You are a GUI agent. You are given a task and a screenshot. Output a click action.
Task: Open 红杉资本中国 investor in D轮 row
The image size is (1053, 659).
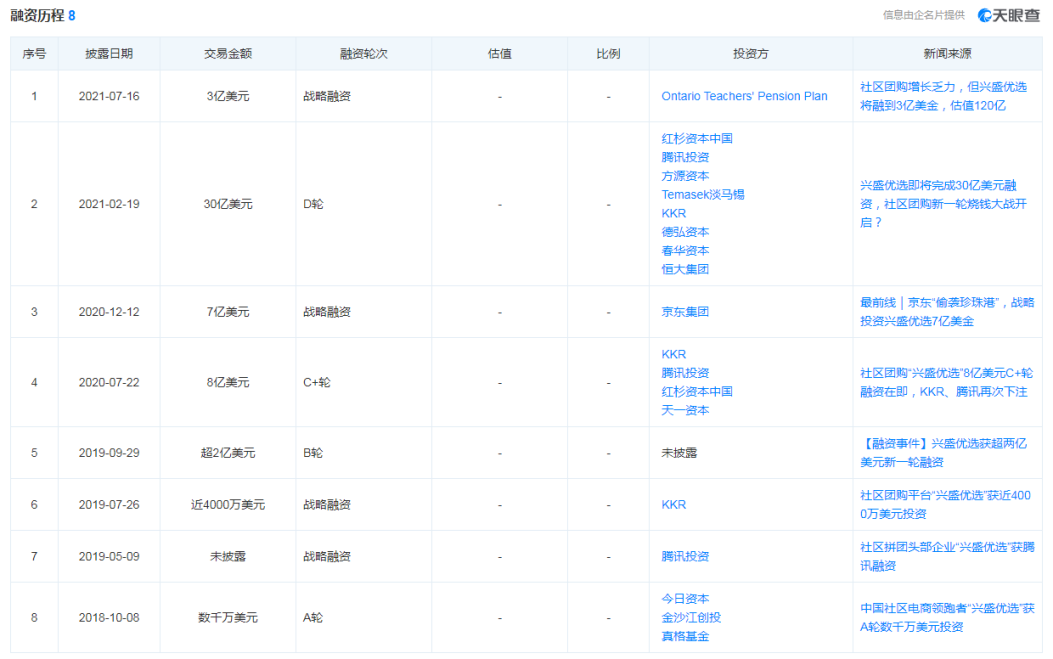696,139
